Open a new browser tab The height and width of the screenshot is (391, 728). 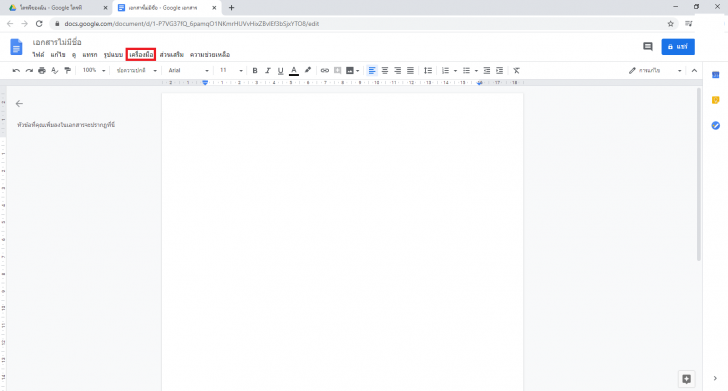(231, 8)
